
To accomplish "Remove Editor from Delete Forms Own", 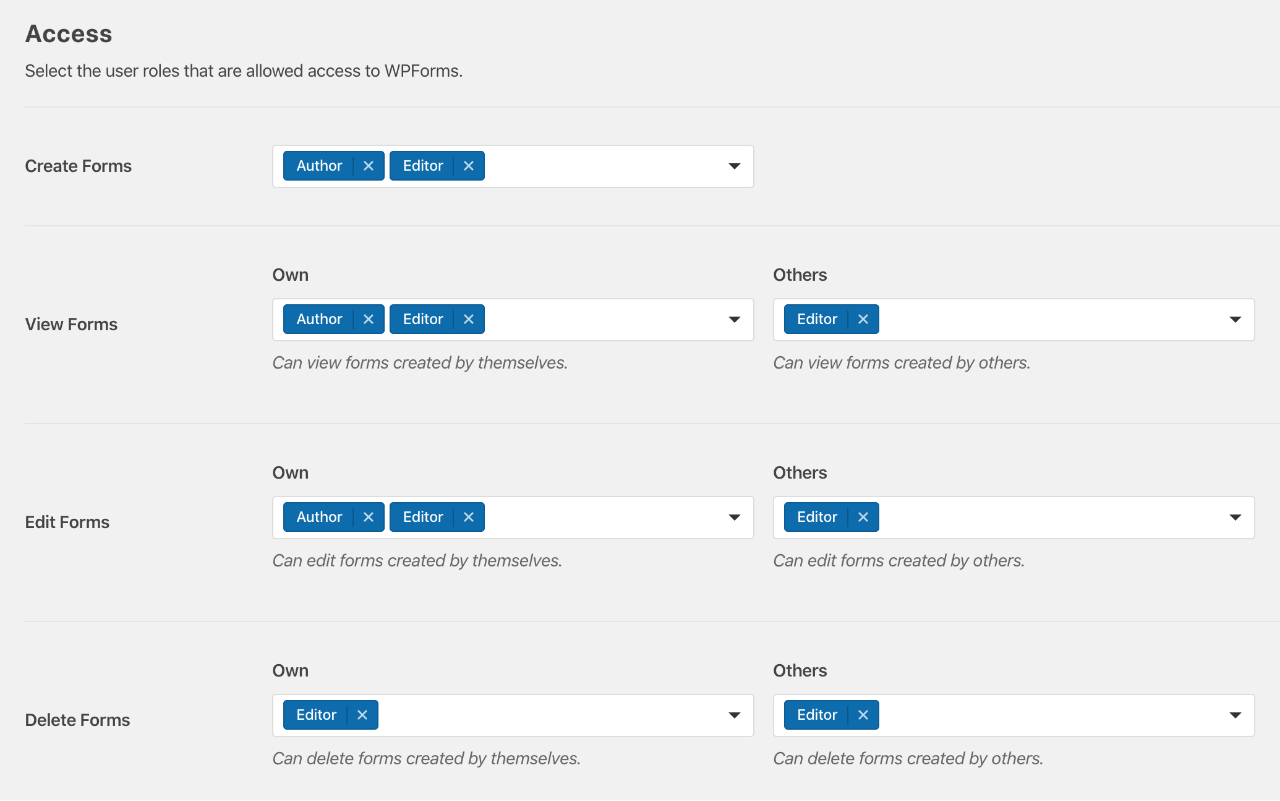I will 362,715.
